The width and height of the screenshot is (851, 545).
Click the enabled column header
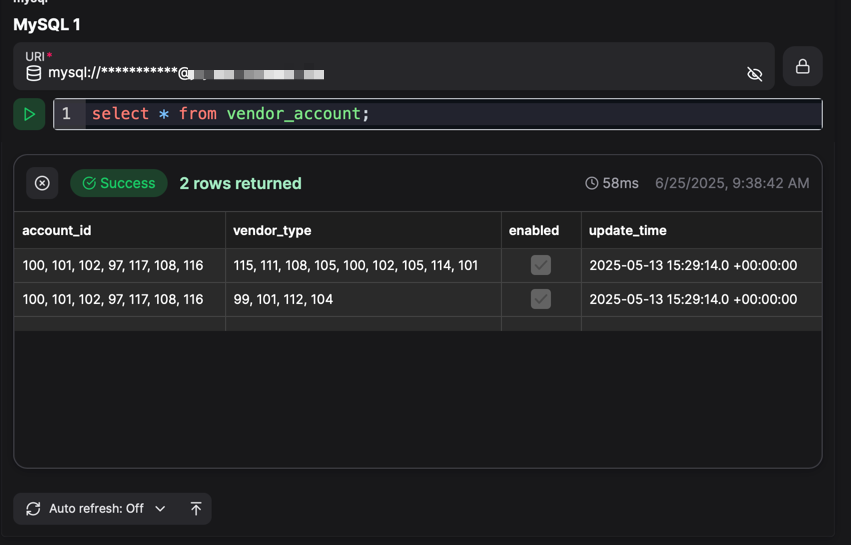click(x=534, y=230)
